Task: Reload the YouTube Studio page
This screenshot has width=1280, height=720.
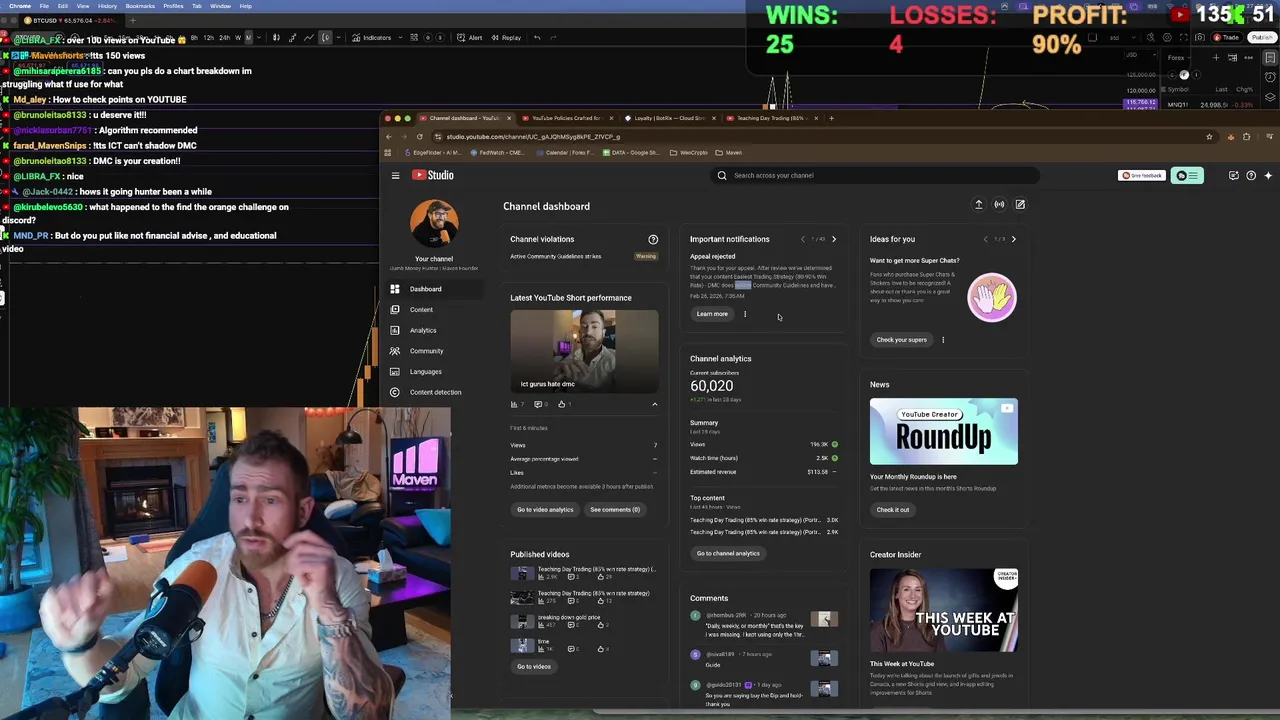Action: click(x=420, y=136)
